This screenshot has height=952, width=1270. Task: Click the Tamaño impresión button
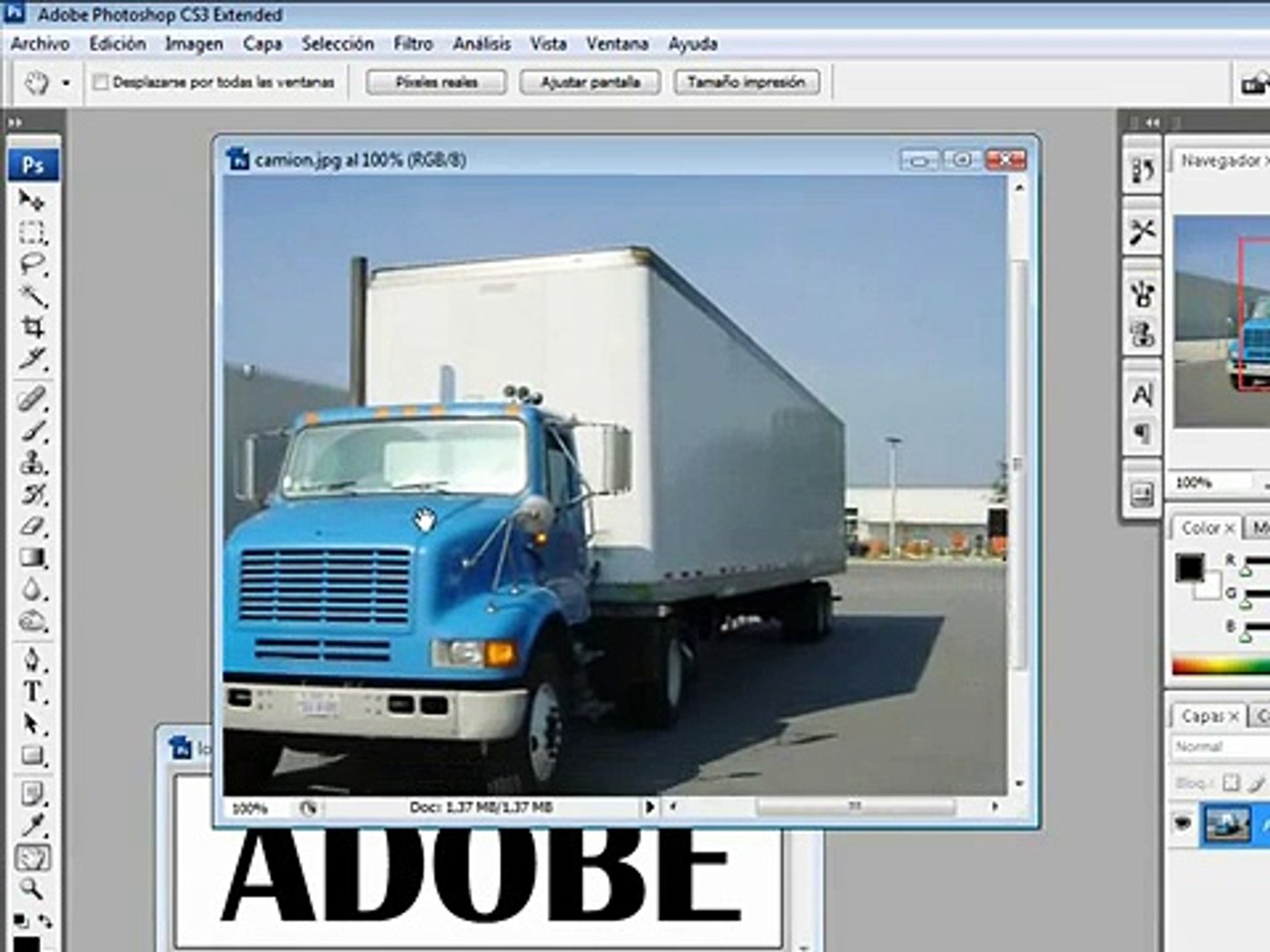click(x=746, y=82)
